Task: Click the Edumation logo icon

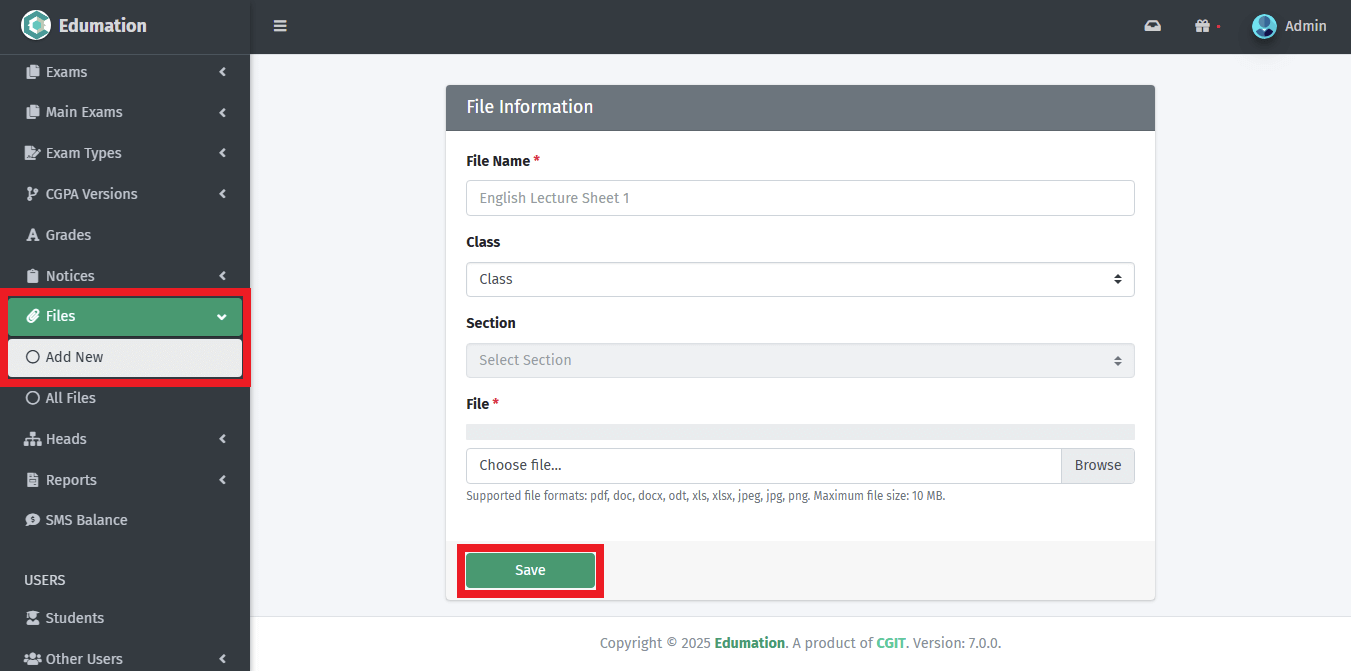Action: [35, 25]
